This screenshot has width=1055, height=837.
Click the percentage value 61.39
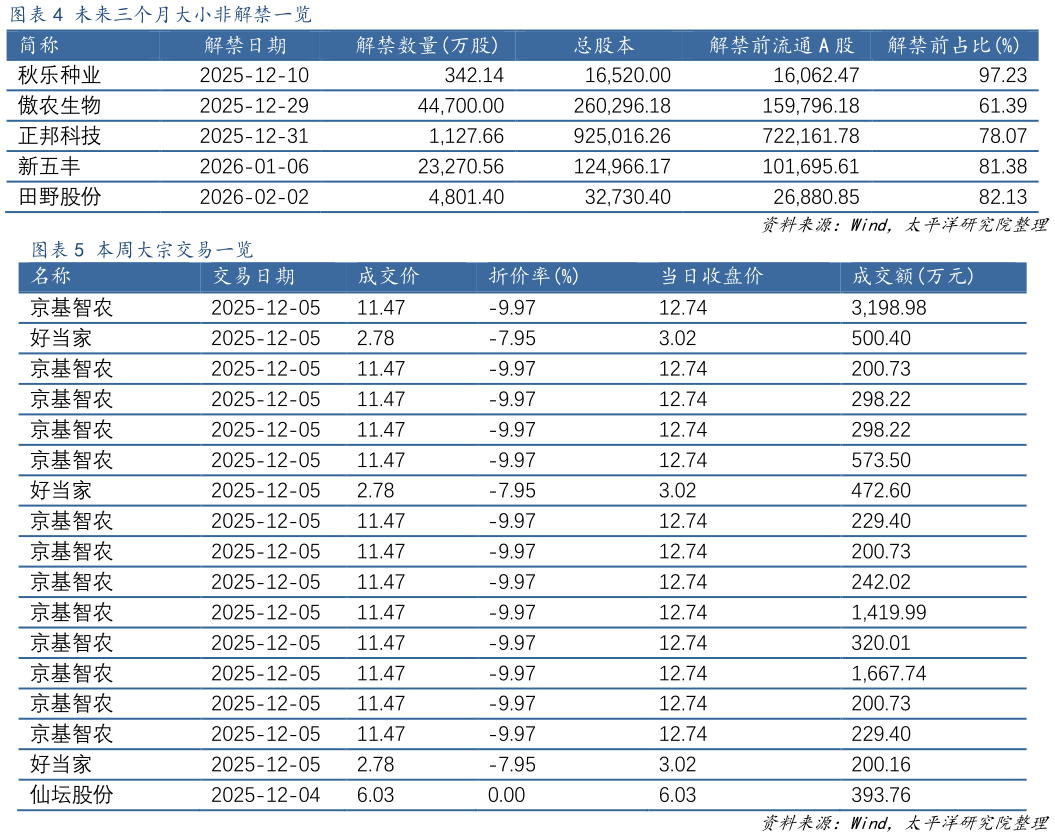(x=1003, y=106)
